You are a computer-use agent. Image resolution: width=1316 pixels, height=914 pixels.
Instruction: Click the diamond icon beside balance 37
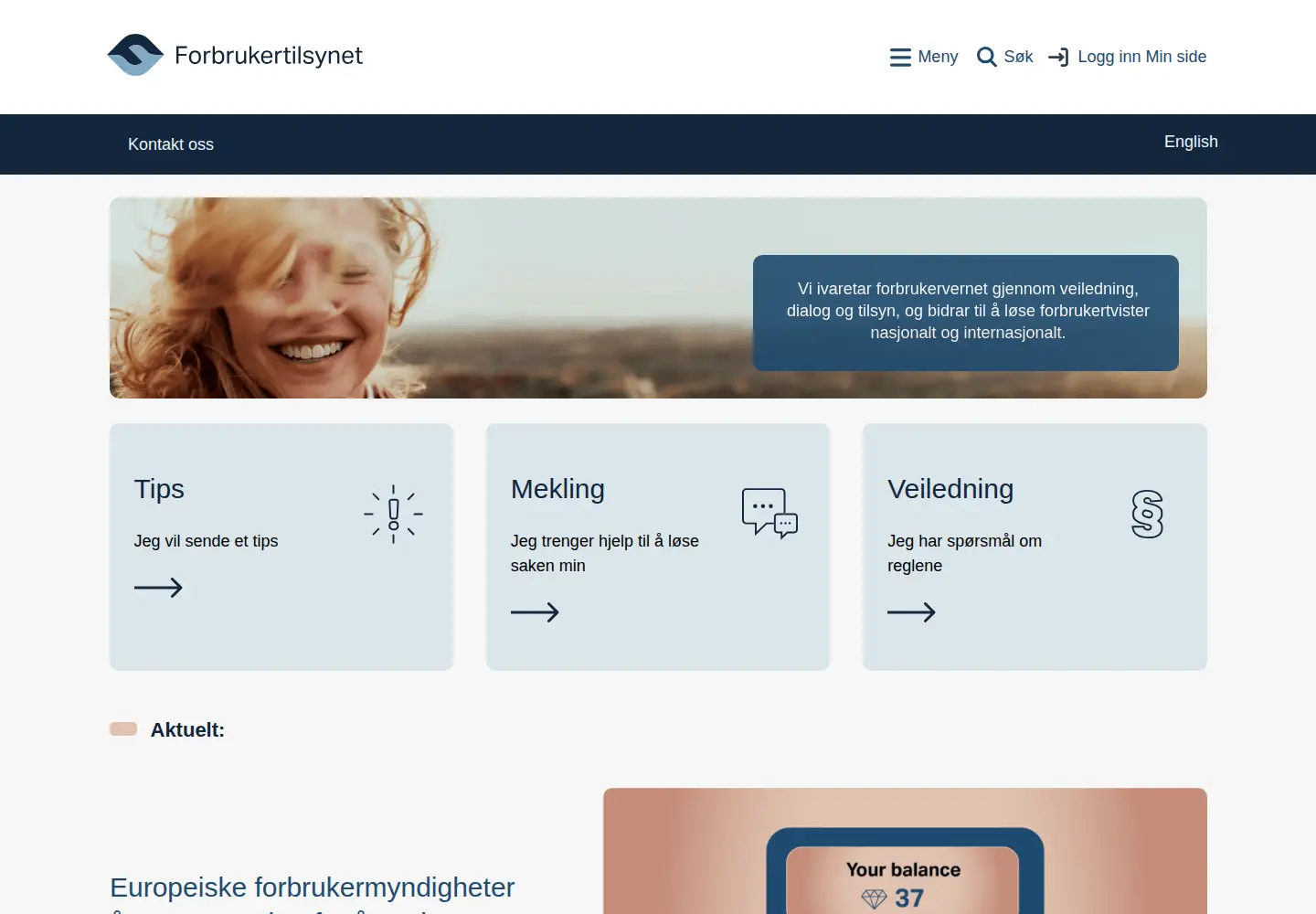tap(875, 899)
